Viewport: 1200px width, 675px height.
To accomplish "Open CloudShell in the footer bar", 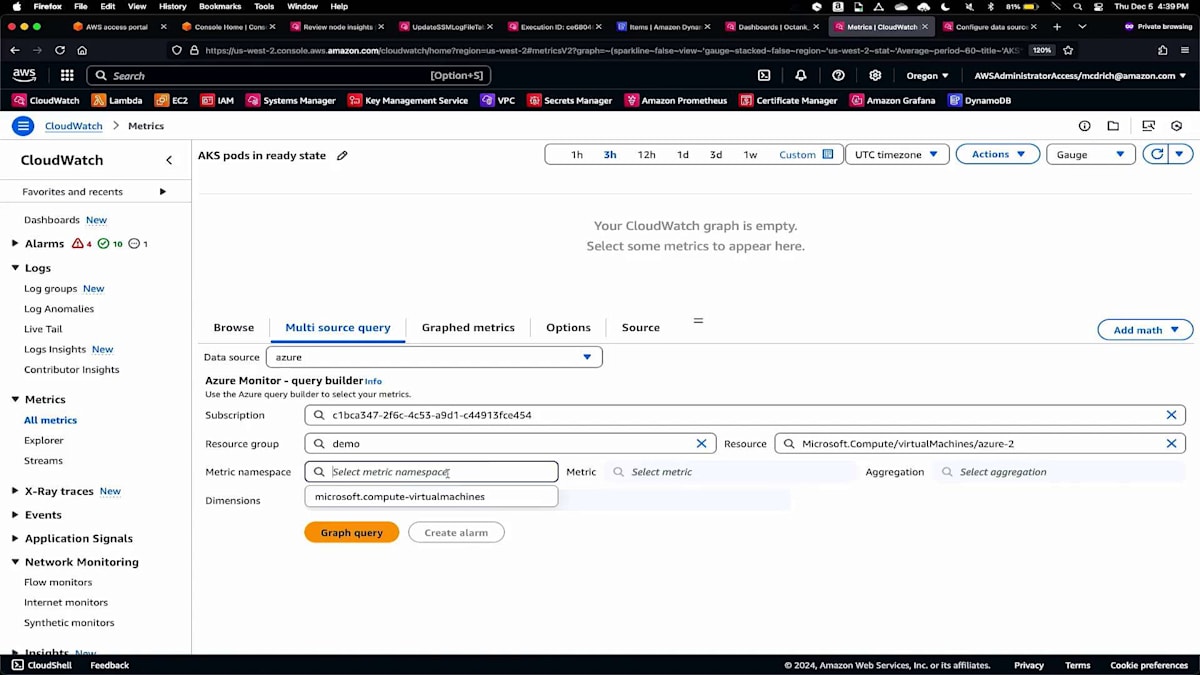I will click(41, 665).
